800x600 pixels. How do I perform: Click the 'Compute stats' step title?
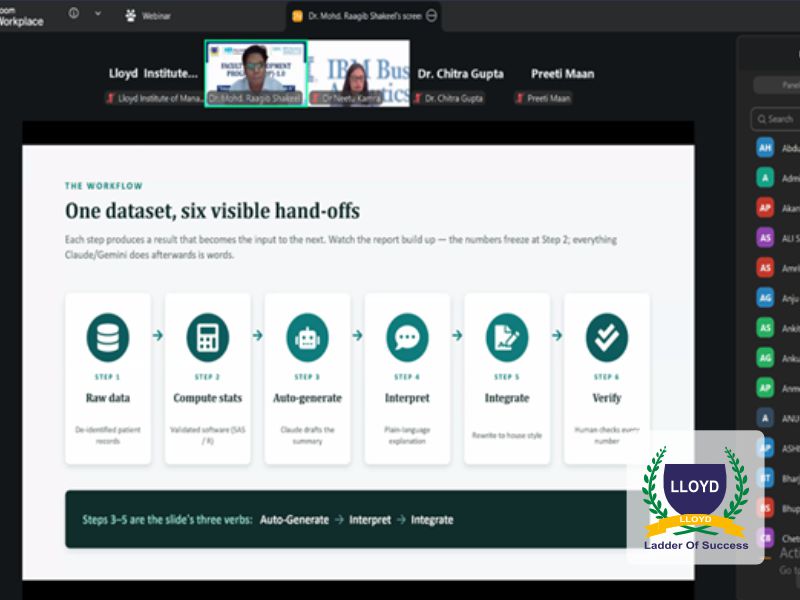(208, 398)
